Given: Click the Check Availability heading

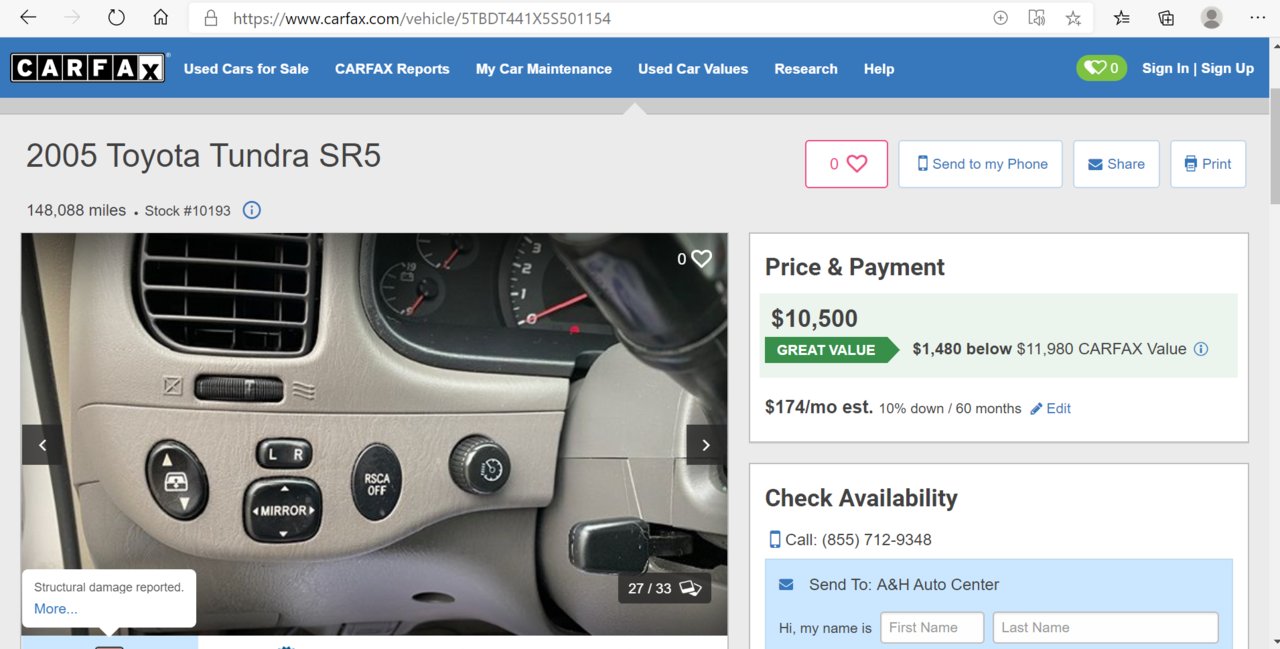Looking at the screenshot, I should (x=861, y=498).
